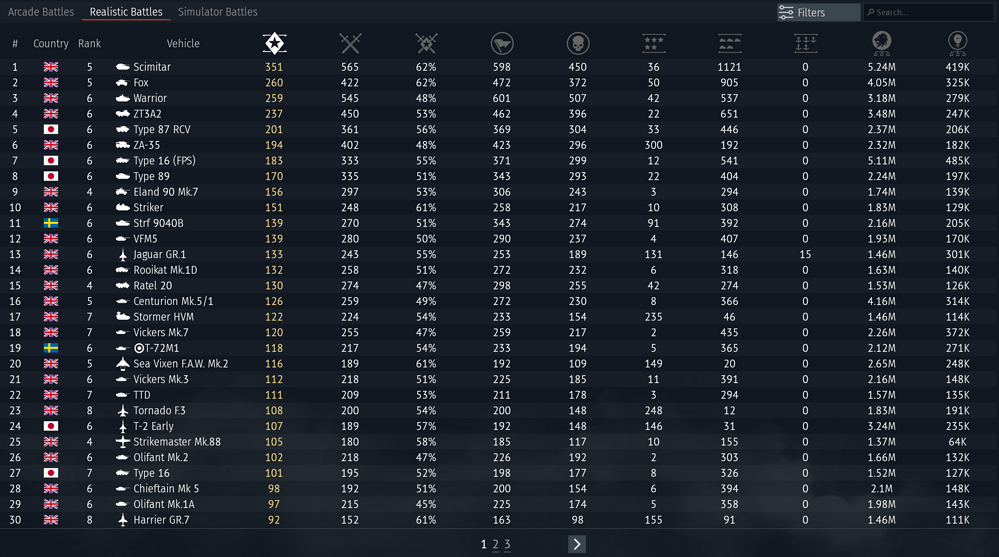Click the next page arrow button
999x557 pixels.
click(x=577, y=545)
